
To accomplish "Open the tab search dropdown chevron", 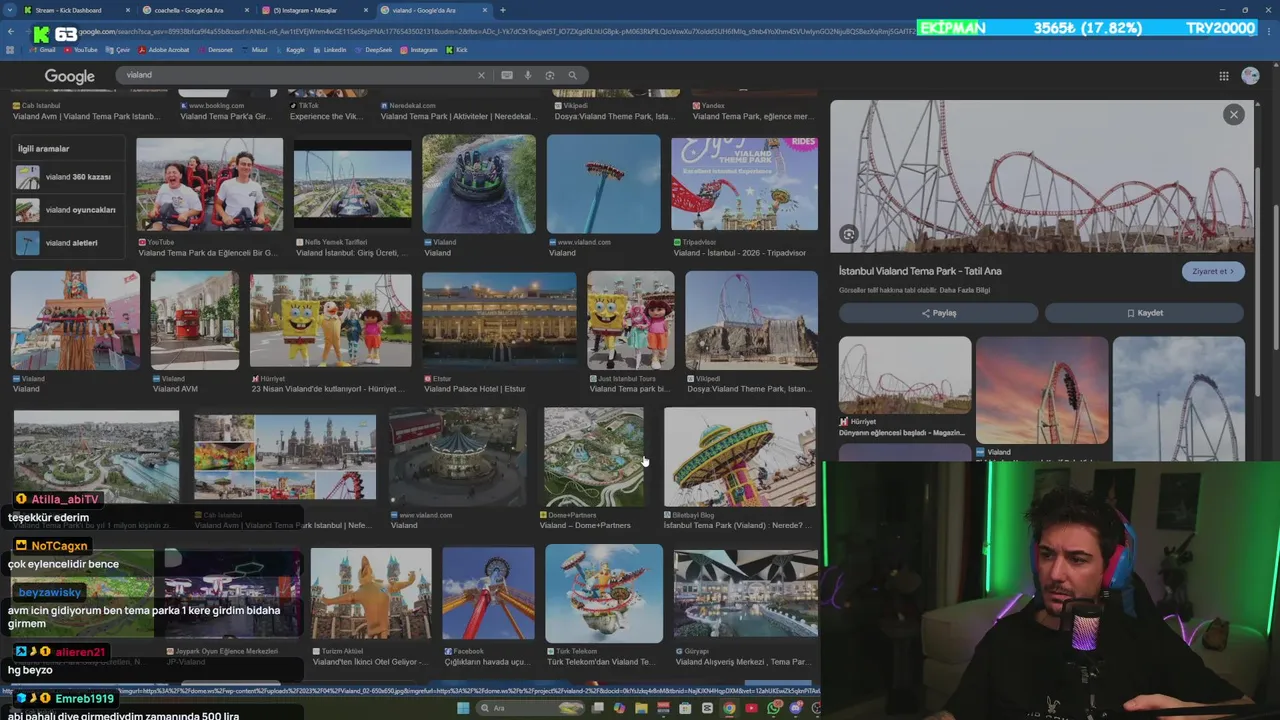I will (x=10, y=10).
